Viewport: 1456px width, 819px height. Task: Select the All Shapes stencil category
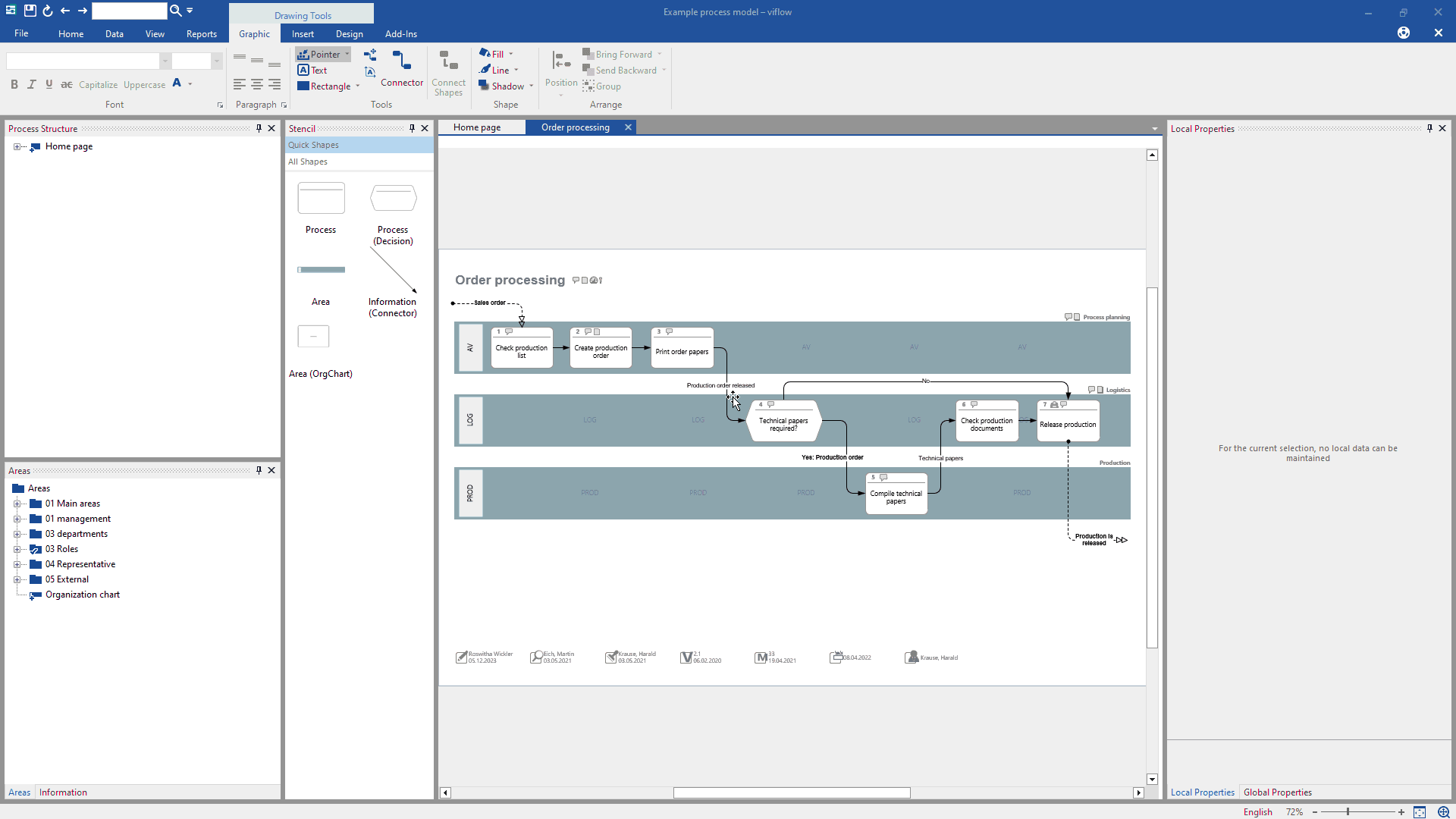308,162
